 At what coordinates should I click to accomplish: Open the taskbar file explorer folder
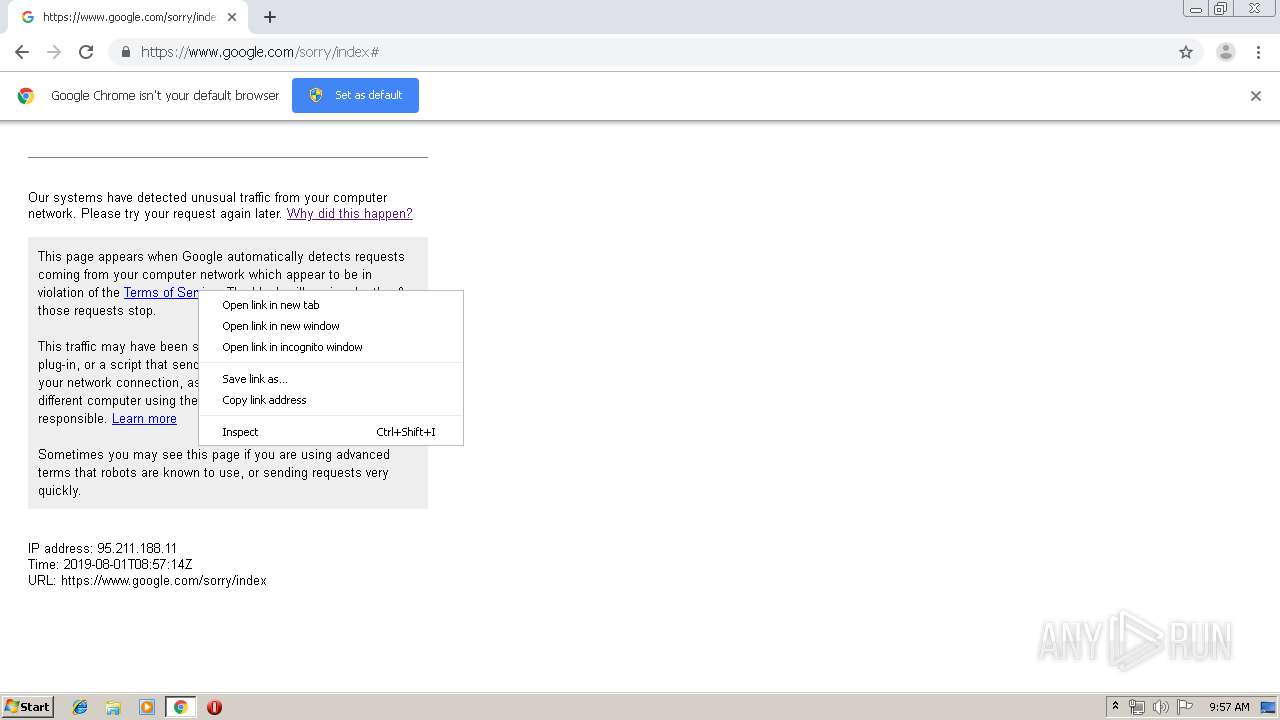pos(113,707)
